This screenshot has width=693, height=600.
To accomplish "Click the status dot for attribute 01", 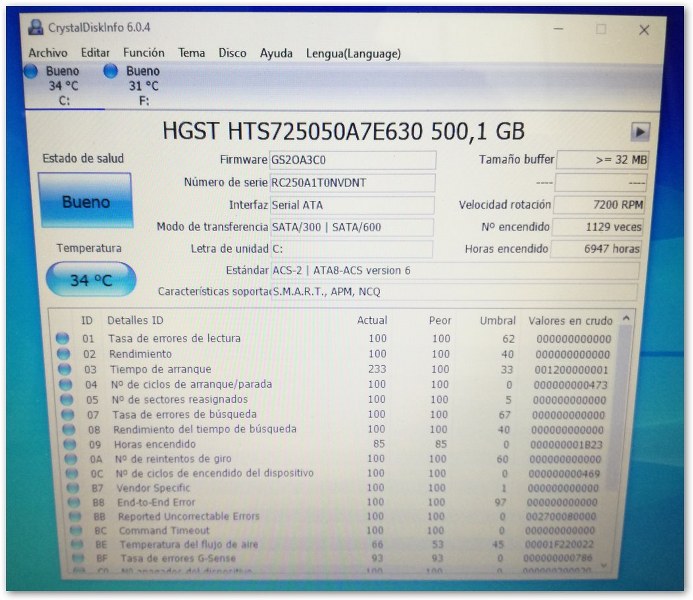I will (62, 338).
